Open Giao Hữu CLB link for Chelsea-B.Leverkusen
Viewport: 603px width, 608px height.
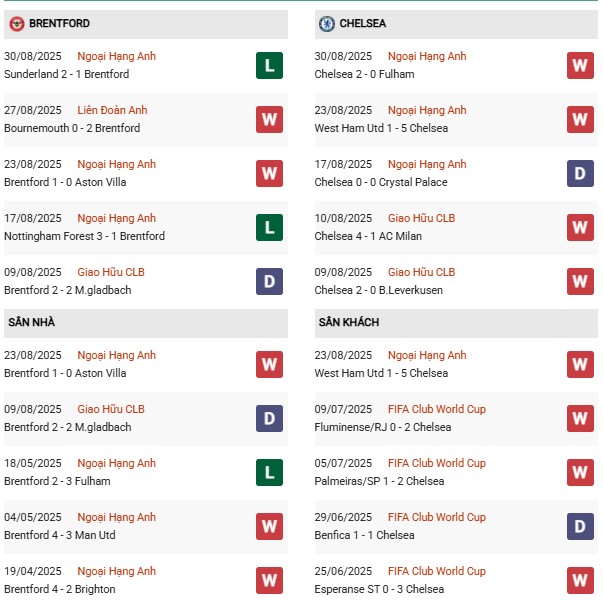[421, 272]
